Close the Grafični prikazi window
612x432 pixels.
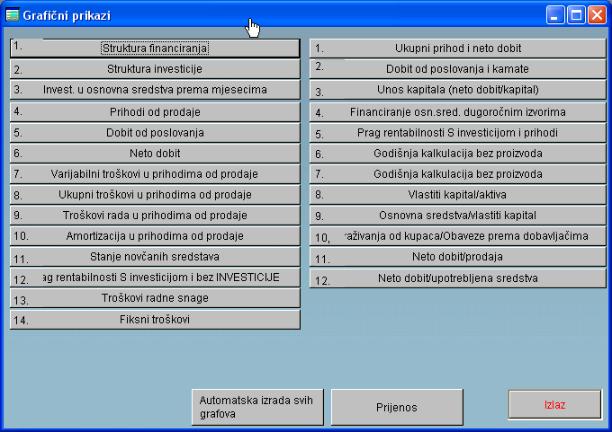(x=597, y=15)
